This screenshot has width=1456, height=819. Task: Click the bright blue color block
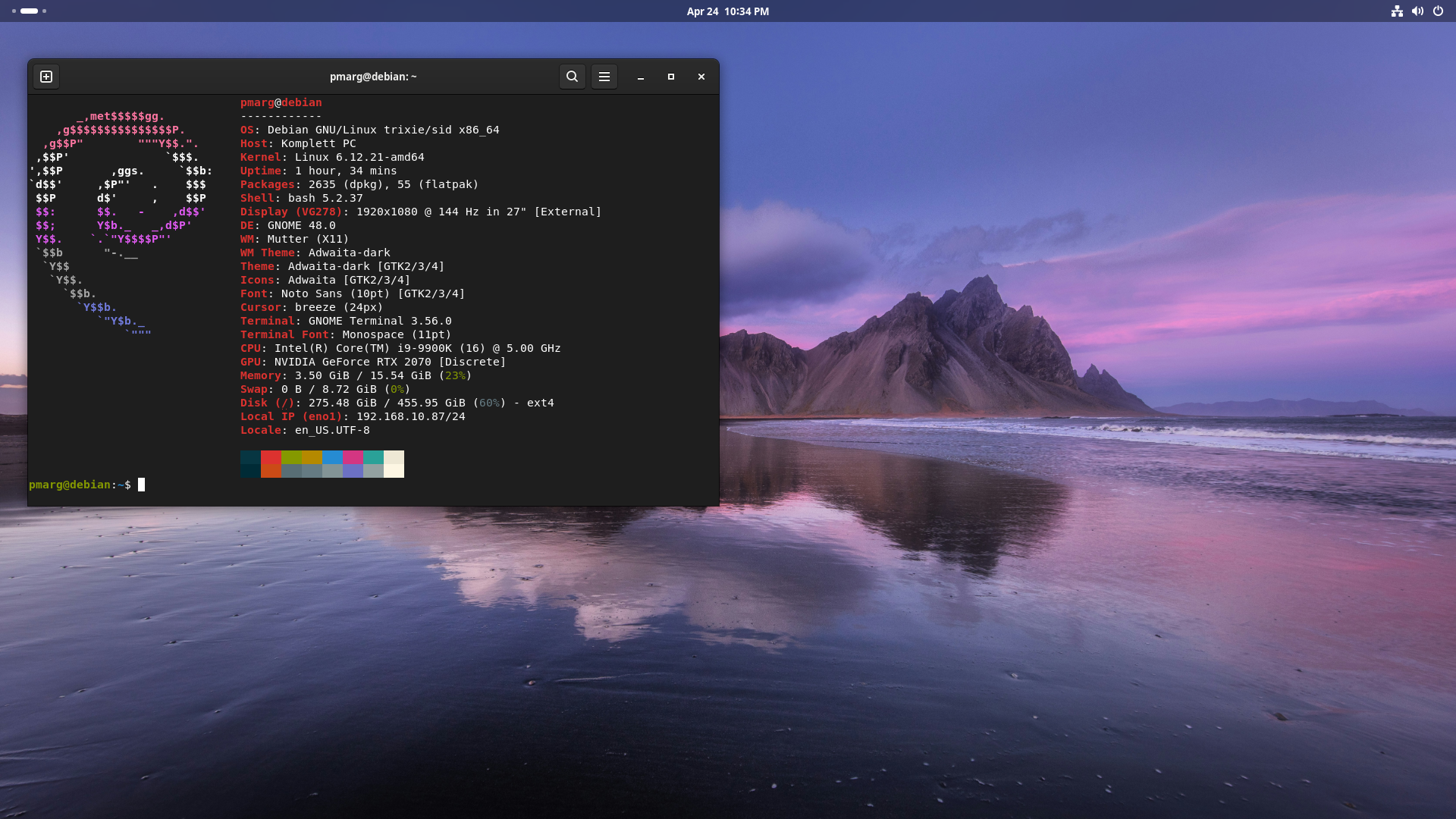click(x=332, y=457)
